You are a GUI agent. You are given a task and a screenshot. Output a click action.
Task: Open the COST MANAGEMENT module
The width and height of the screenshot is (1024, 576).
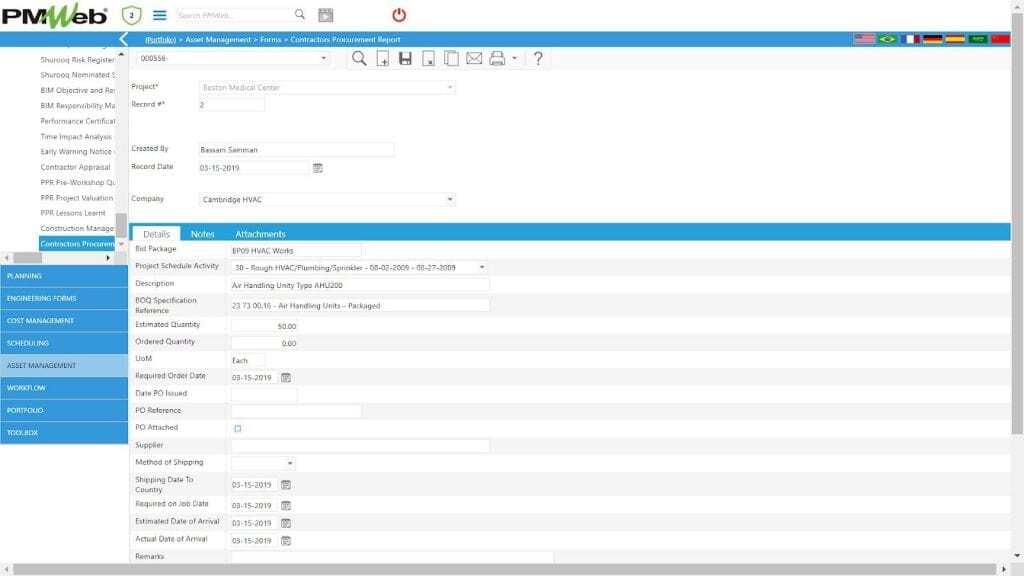click(64, 321)
